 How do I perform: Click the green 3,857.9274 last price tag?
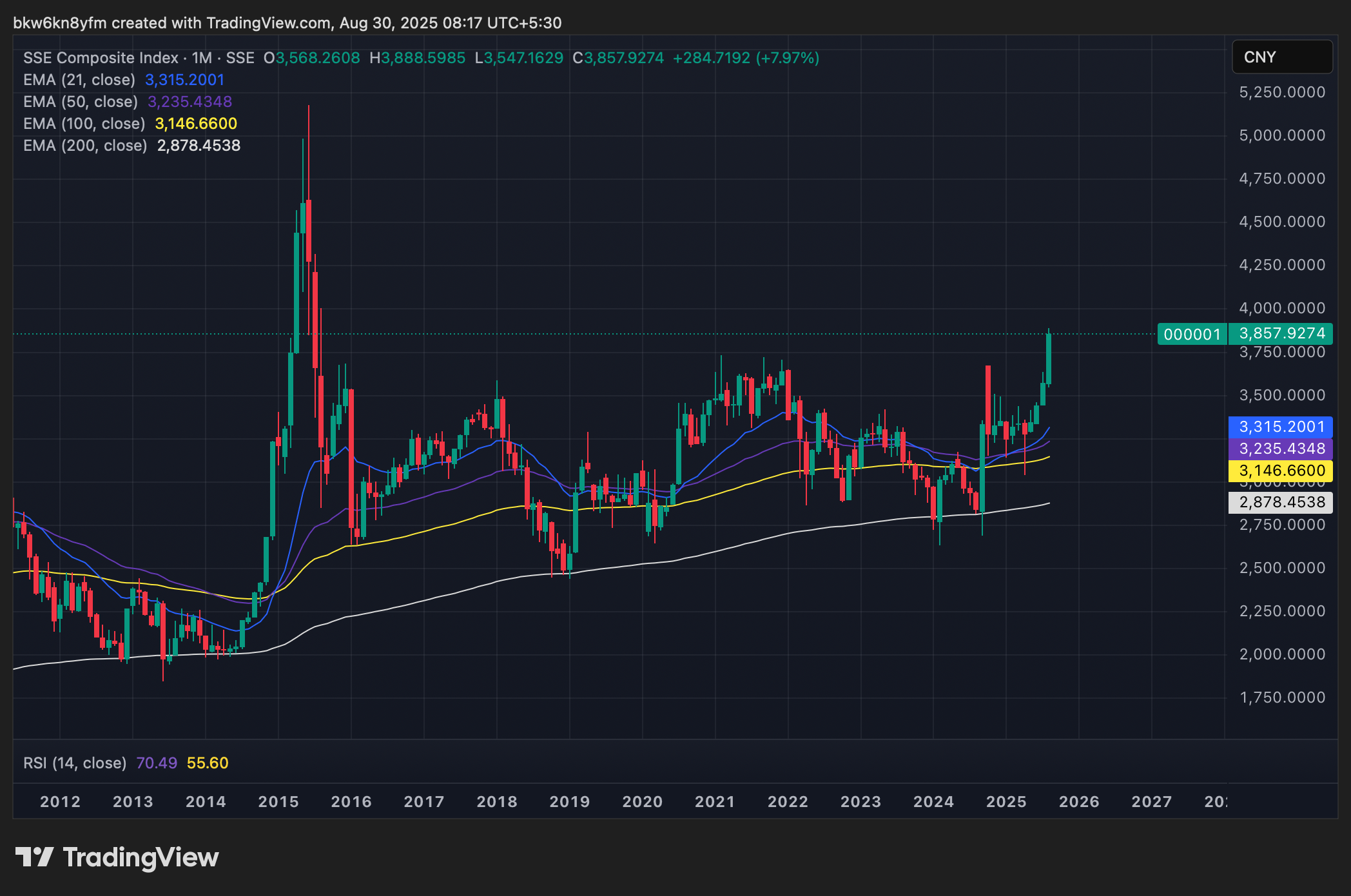[1281, 333]
